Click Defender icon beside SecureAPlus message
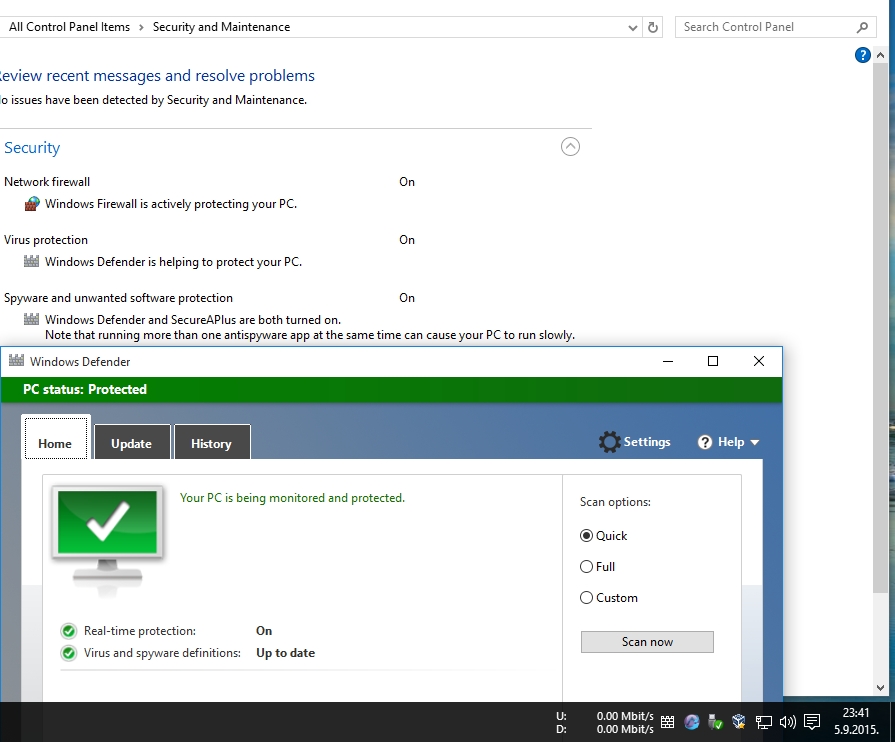 coord(31,319)
